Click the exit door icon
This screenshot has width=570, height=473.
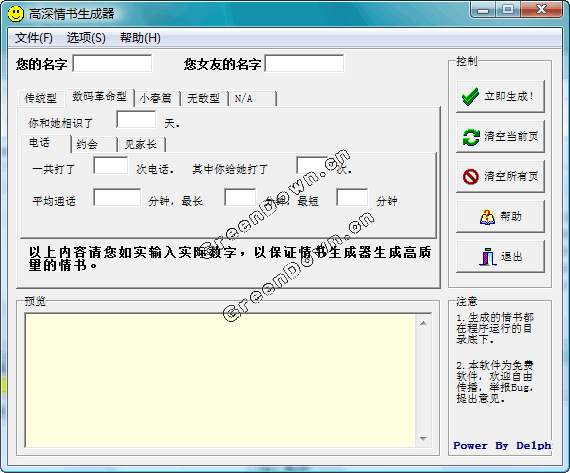(x=488, y=257)
